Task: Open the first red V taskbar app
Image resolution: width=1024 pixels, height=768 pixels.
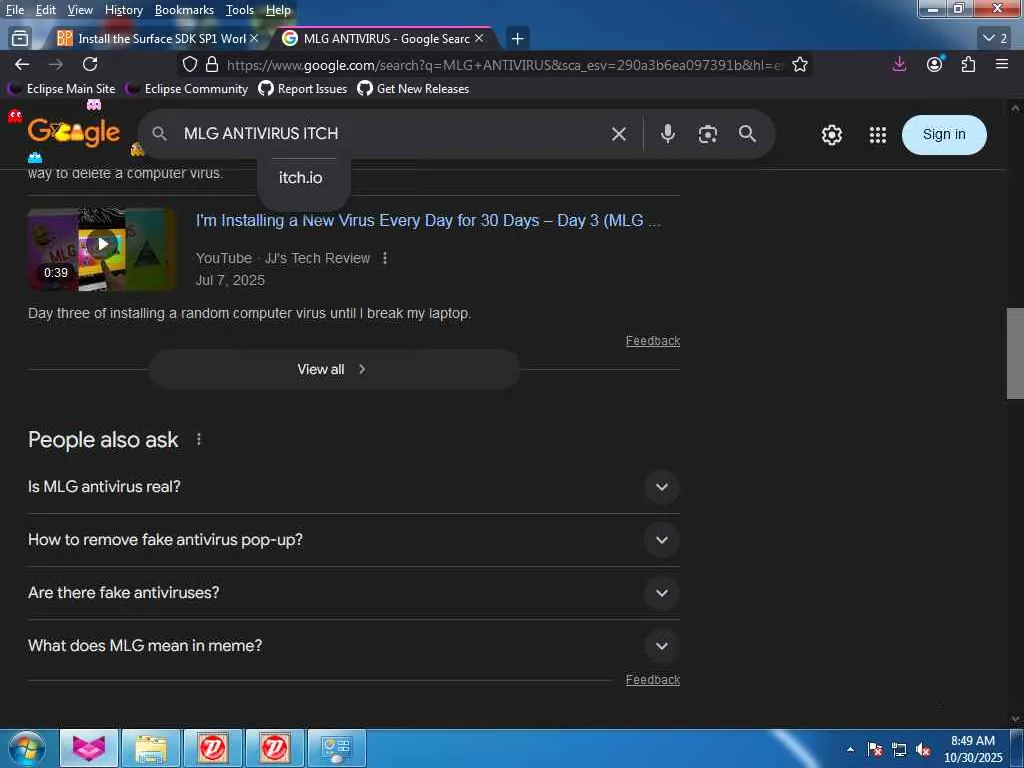Action: point(212,748)
